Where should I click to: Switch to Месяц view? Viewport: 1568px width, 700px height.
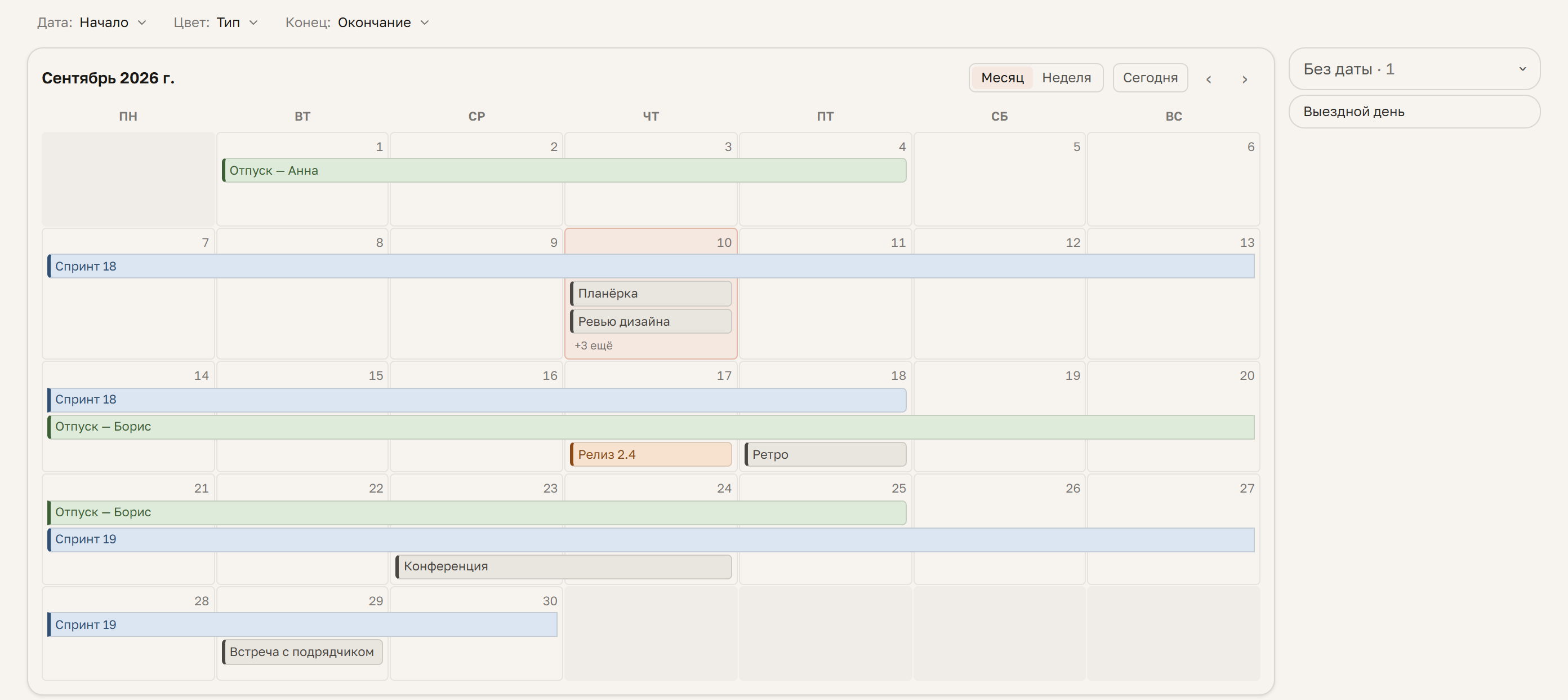click(1002, 78)
